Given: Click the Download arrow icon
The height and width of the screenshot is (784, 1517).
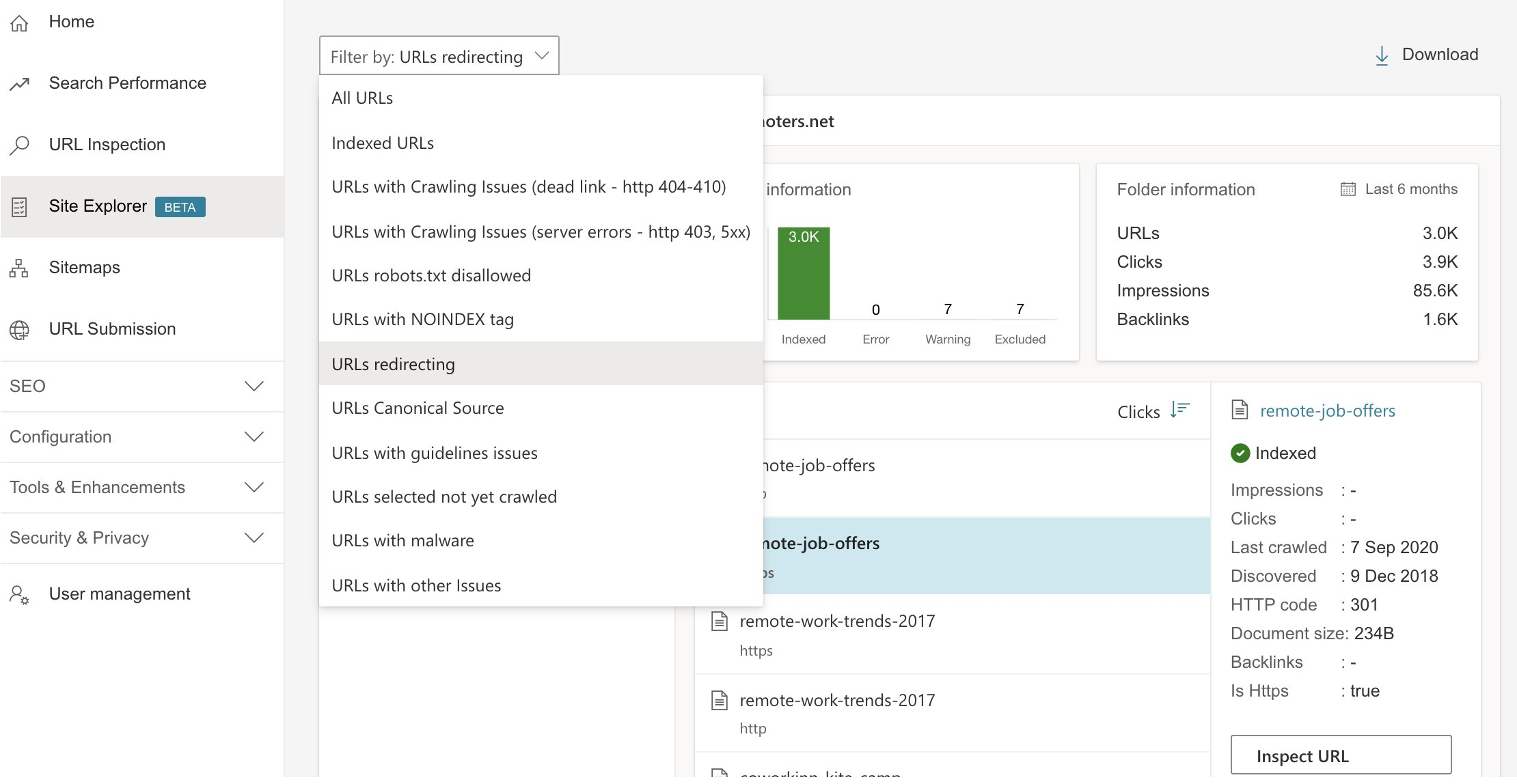Looking at the screenshot, I should (1382, 55).
